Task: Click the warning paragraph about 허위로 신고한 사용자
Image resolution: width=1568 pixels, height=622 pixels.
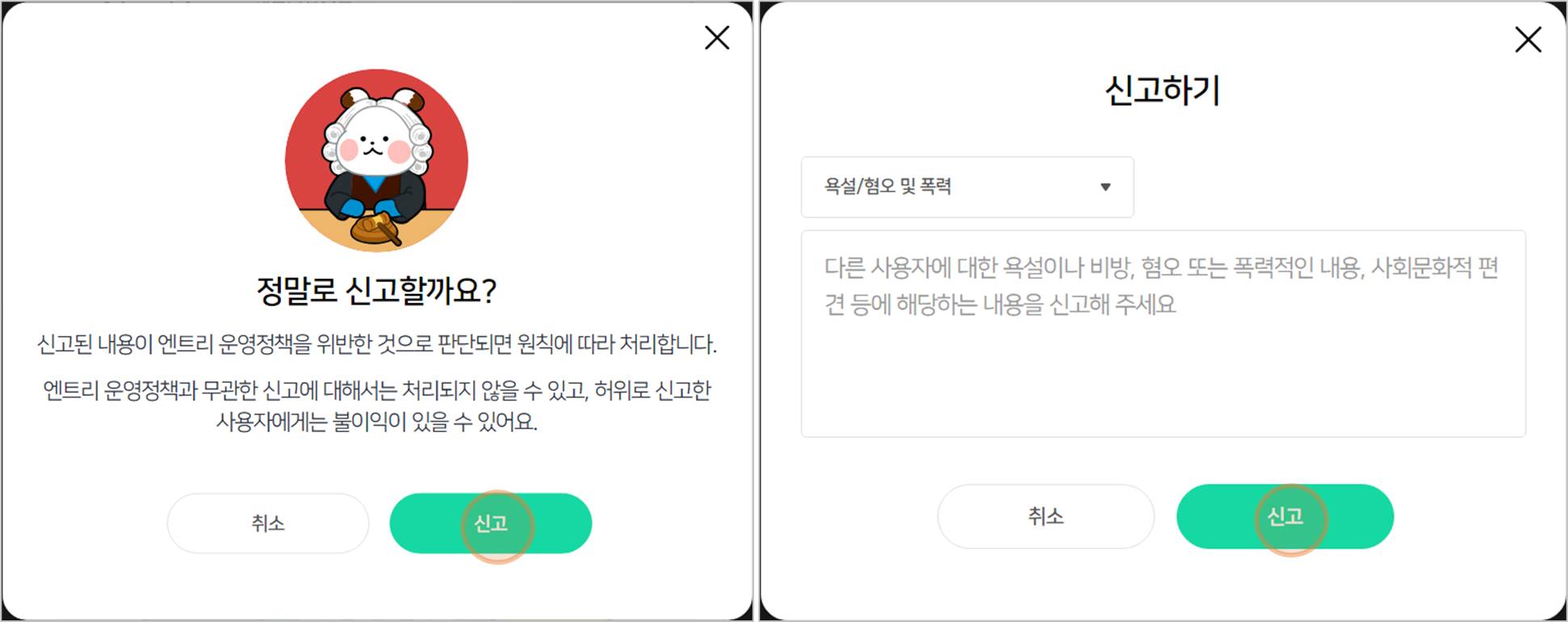Action: tap(376, 406)
